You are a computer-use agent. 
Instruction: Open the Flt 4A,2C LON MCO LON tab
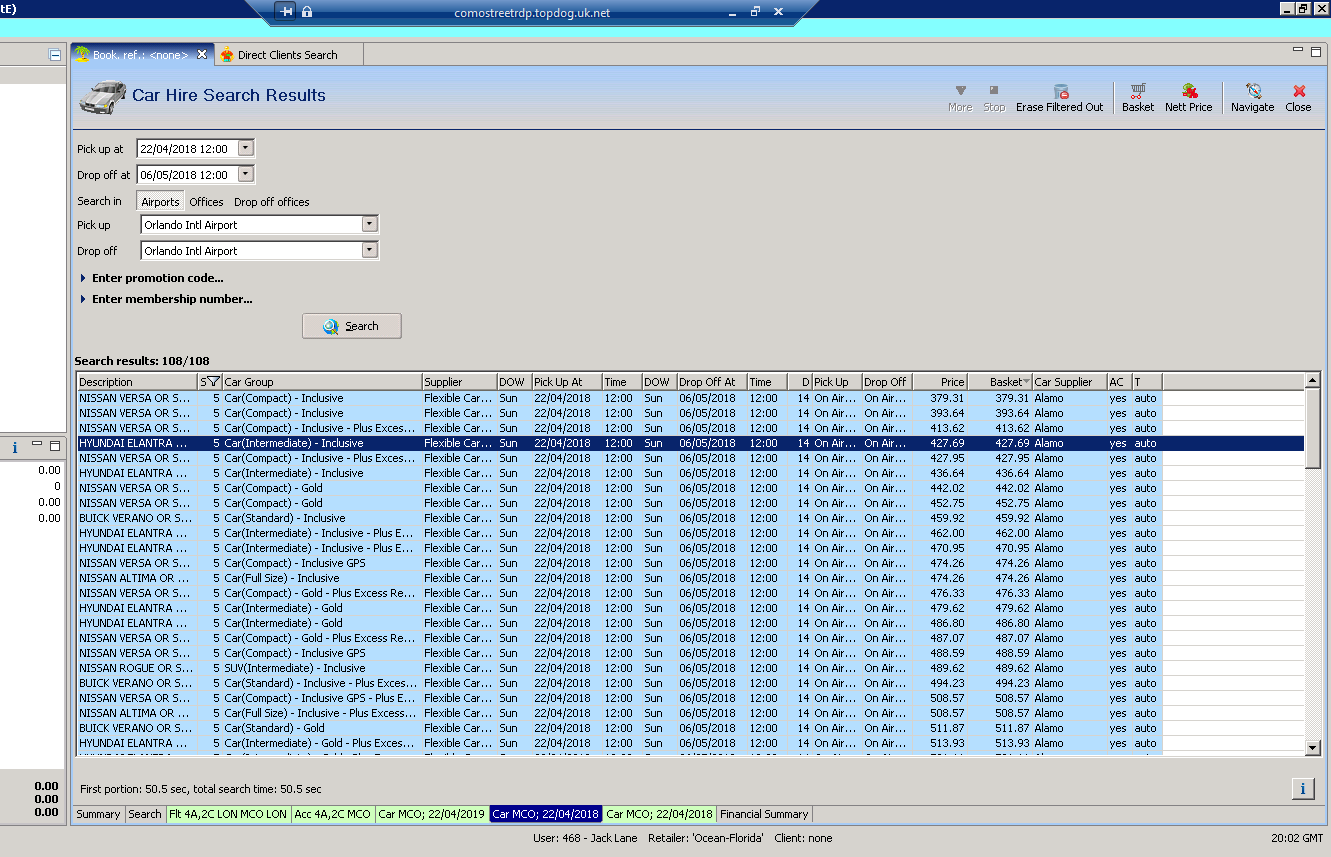(x=228, y=814)
